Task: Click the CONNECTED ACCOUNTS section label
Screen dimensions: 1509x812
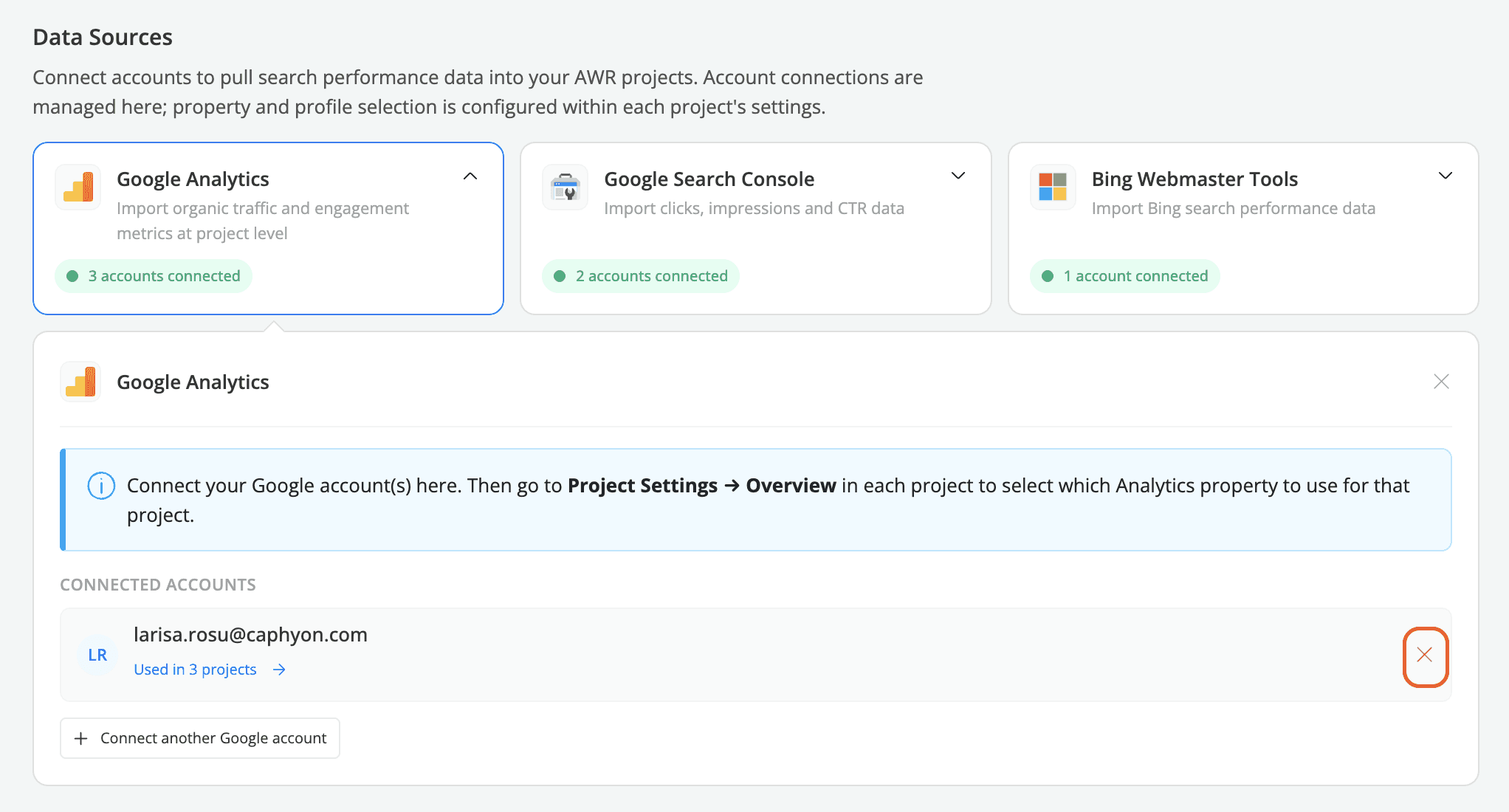Action: tap(158, 585)
